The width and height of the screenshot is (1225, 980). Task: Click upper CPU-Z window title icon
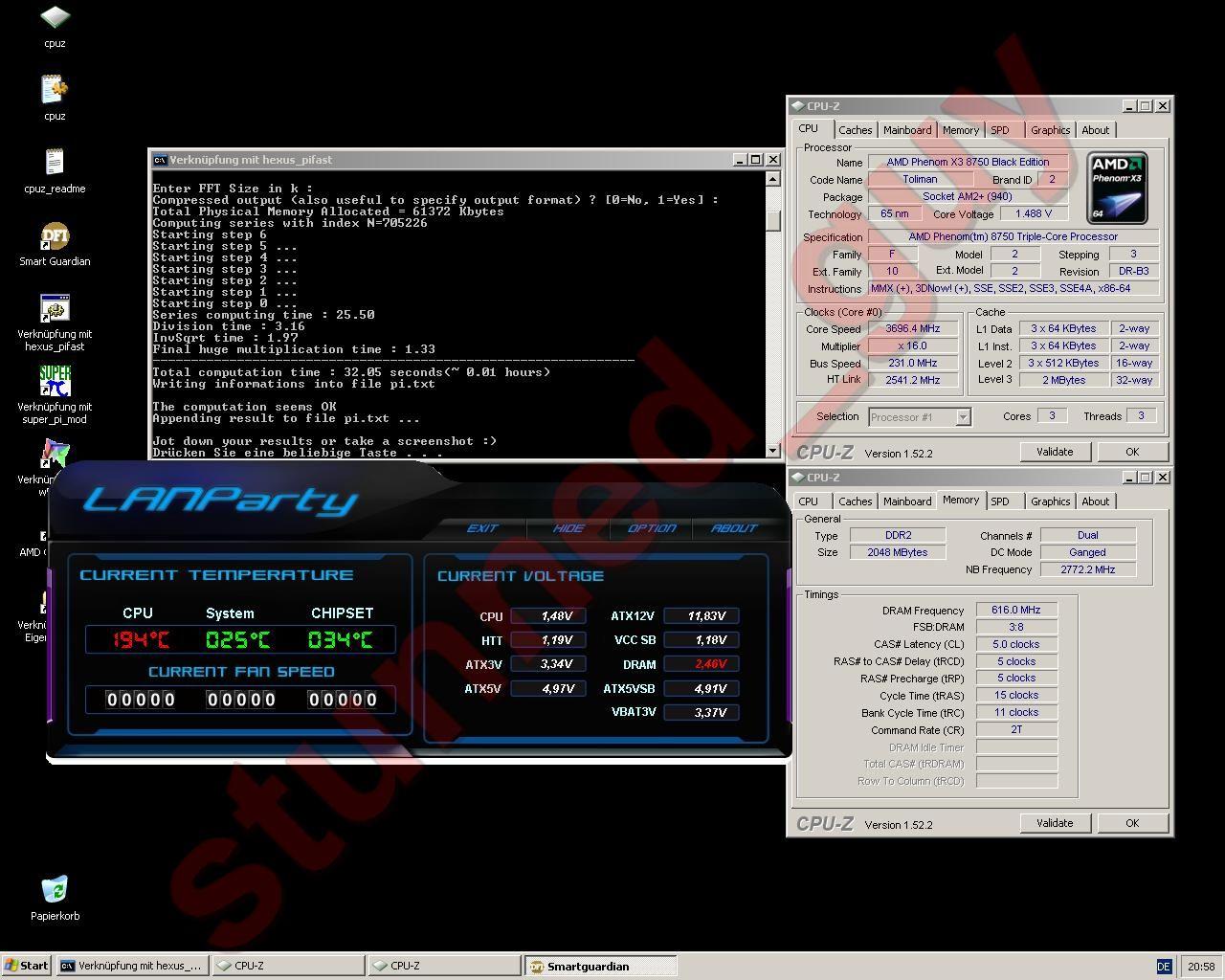(797, 106)
